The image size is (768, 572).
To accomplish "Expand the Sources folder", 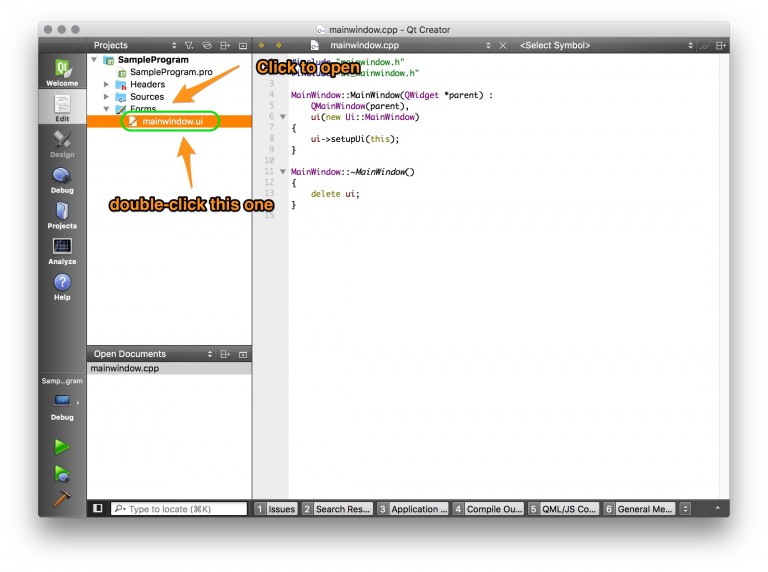I will click(x=106, y=96).
